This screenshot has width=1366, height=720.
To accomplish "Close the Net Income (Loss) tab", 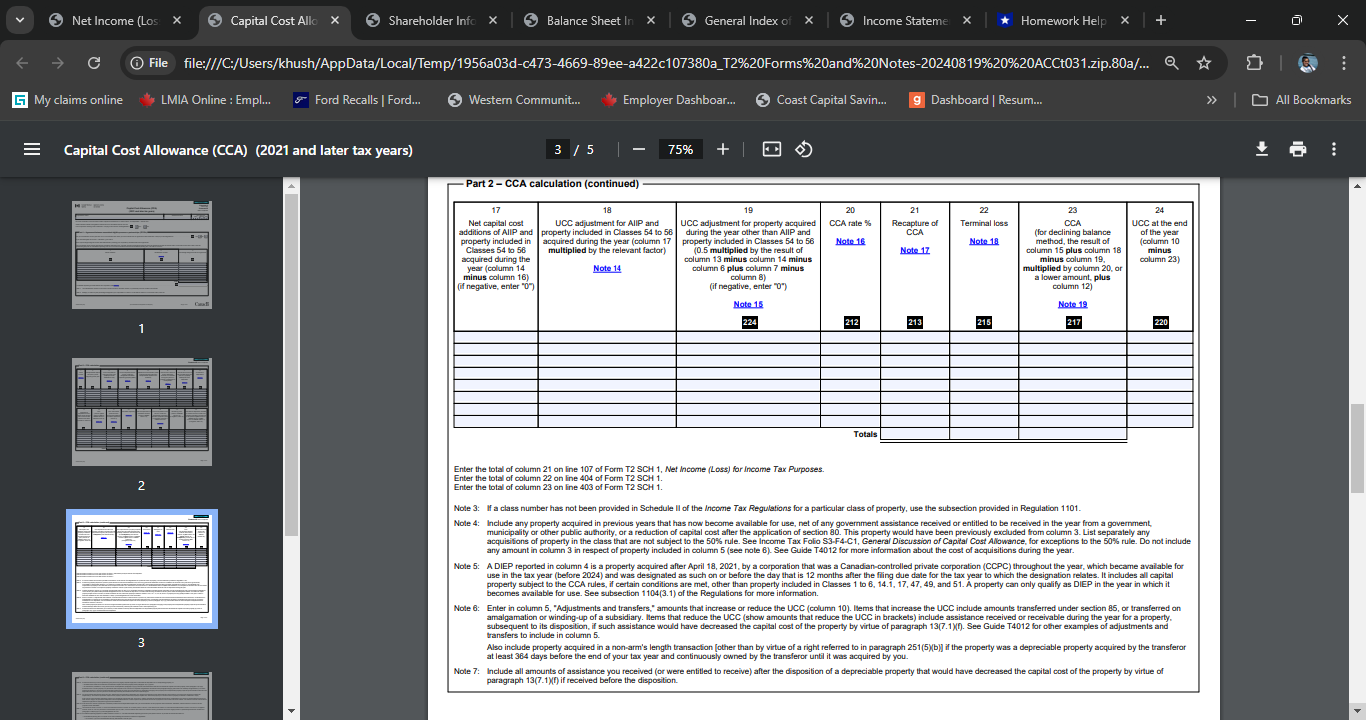I will [177, 20].
